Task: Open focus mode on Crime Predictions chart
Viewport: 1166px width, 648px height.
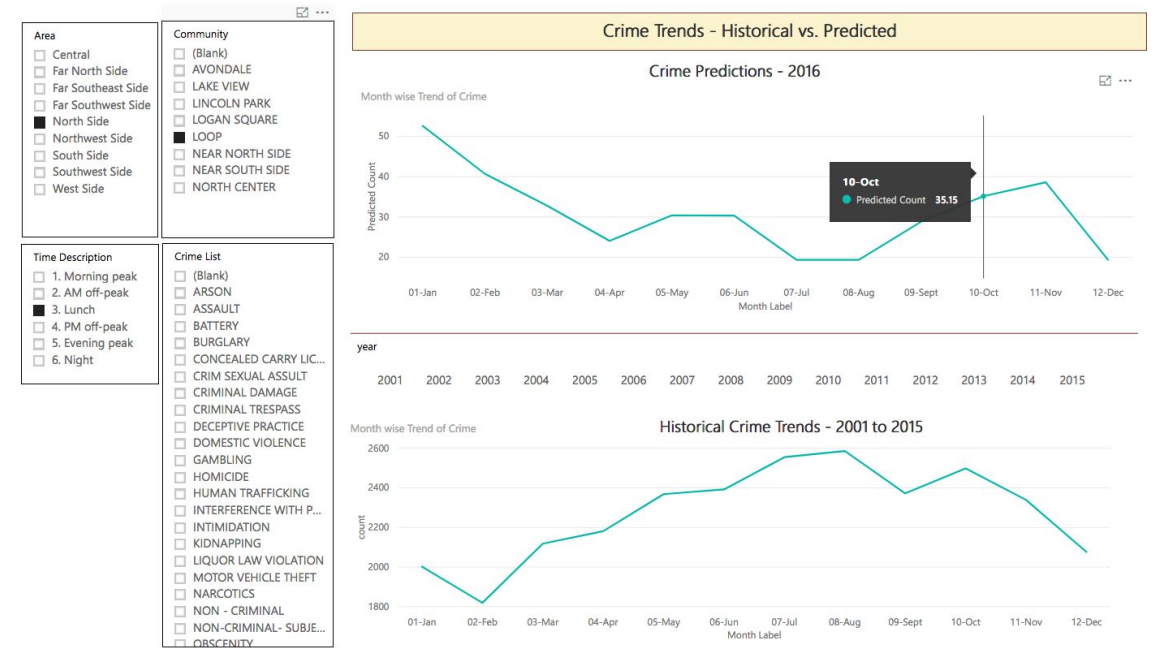Action: (1105, 81)
